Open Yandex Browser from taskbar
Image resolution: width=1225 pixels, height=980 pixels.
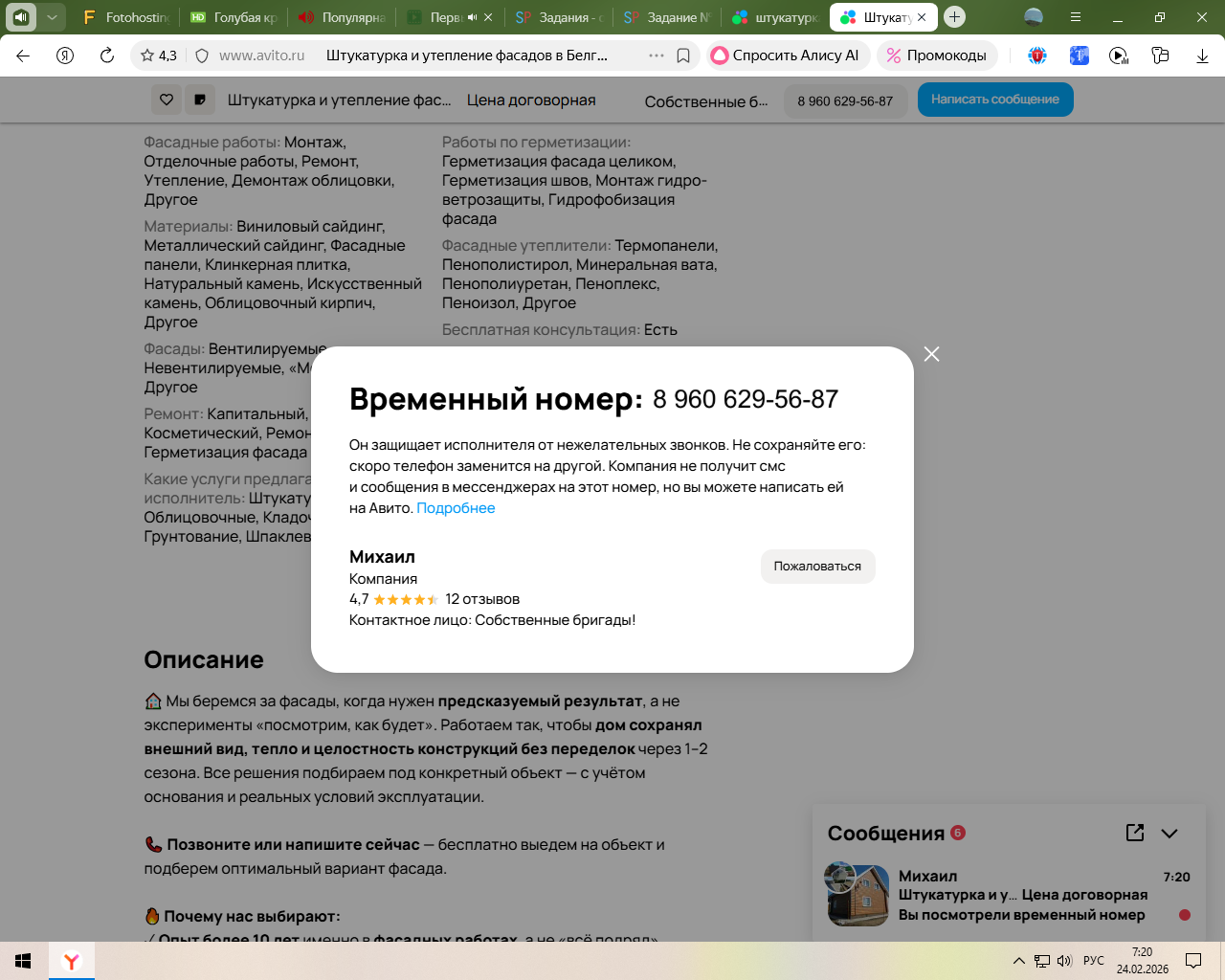point(72,961)
